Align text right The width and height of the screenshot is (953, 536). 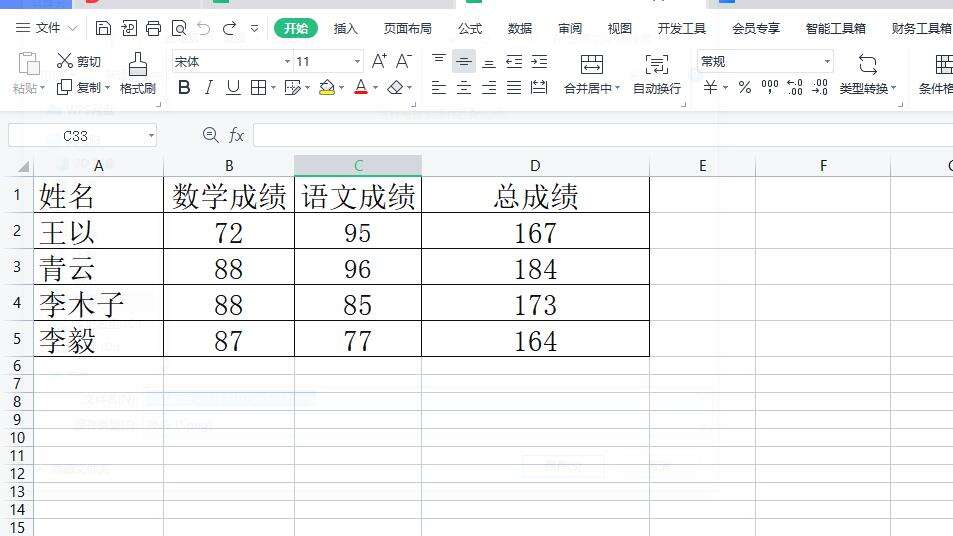[x=489, y=88]
